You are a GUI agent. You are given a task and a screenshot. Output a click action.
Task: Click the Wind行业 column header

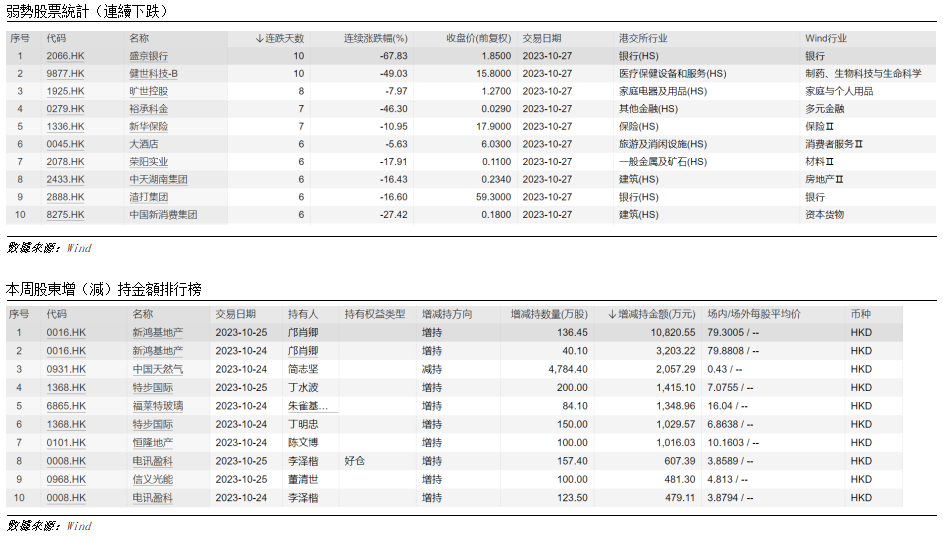coord(826,38)
